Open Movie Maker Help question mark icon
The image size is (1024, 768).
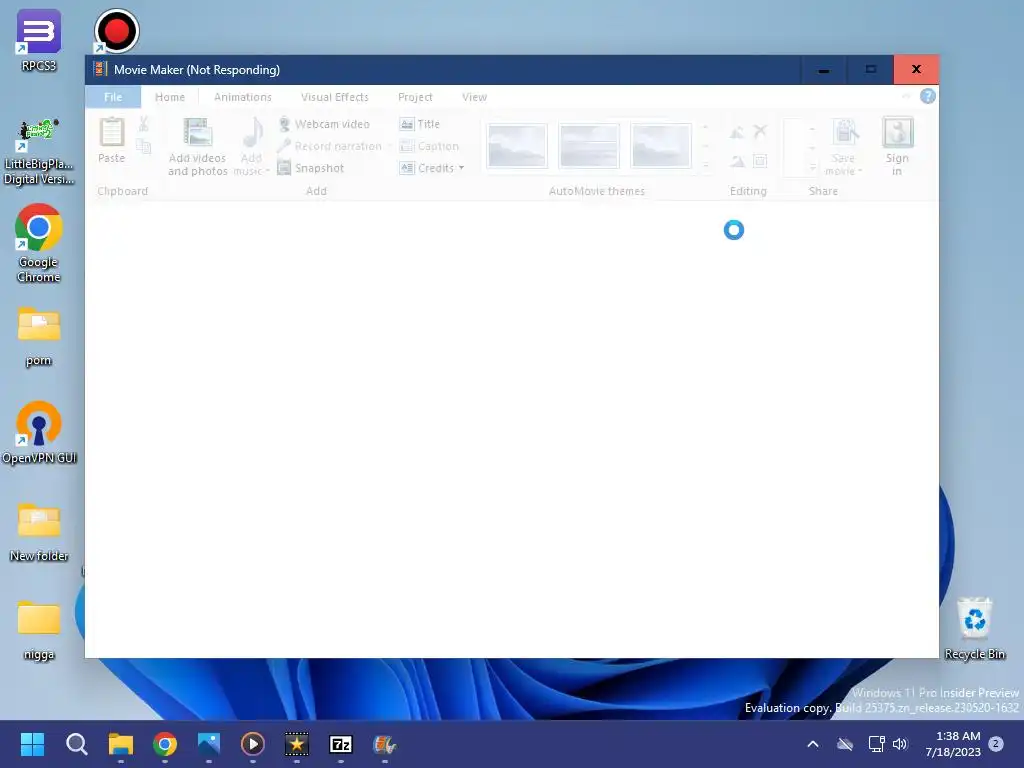pos(927,97)
